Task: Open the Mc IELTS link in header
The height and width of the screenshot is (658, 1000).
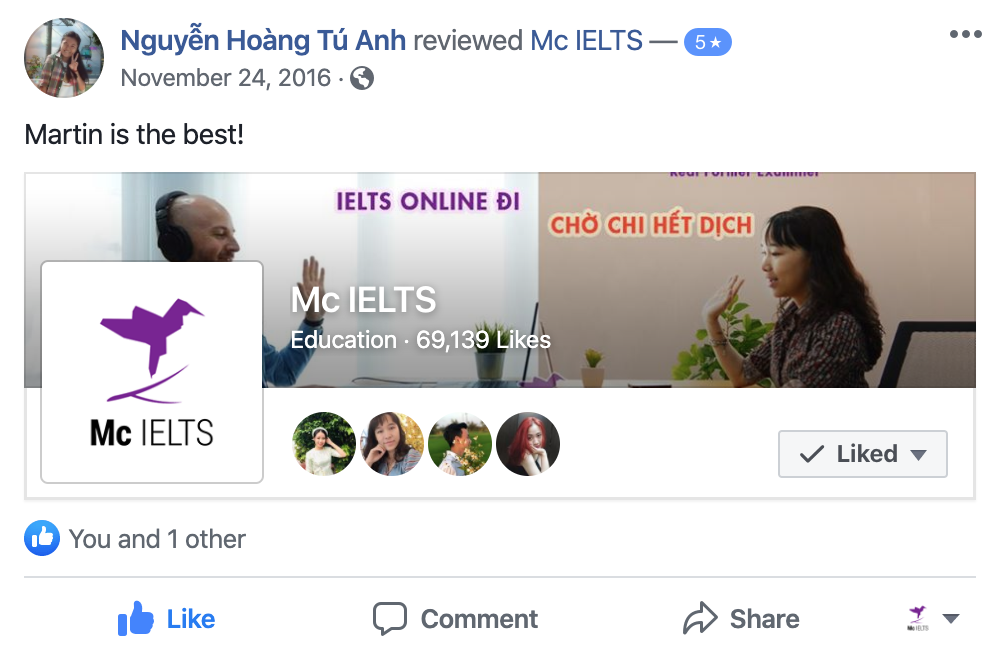Action: (x=586, y=41)
